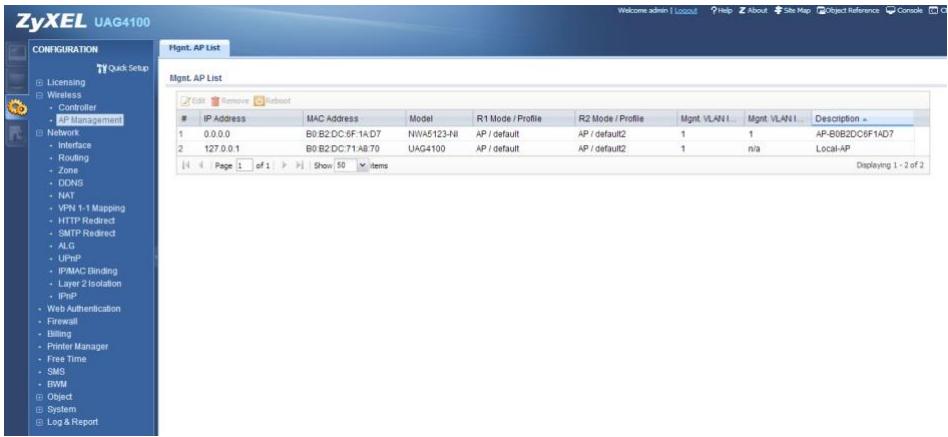Open the Interface menu item
This screenshot has width=948, height=437.
pos(75,145)
